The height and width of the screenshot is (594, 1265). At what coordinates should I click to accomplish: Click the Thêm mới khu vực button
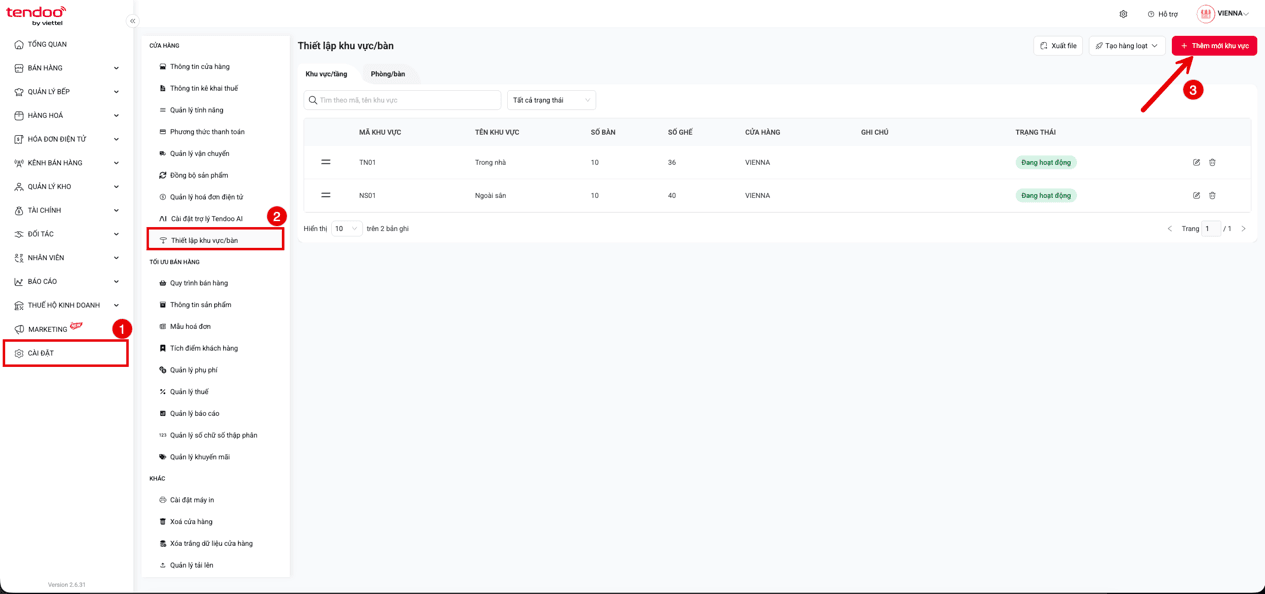click(1214, 46)
